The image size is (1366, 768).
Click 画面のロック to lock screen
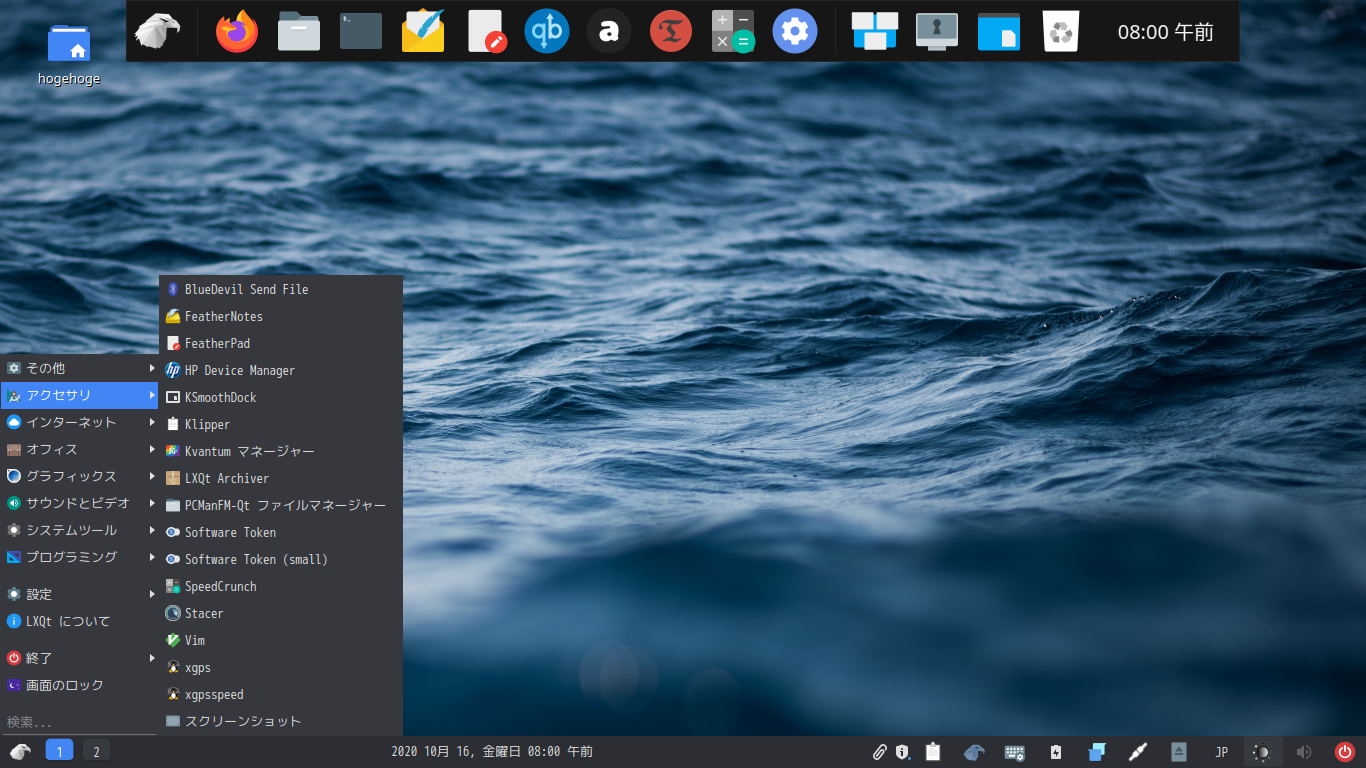pos(65,685)
